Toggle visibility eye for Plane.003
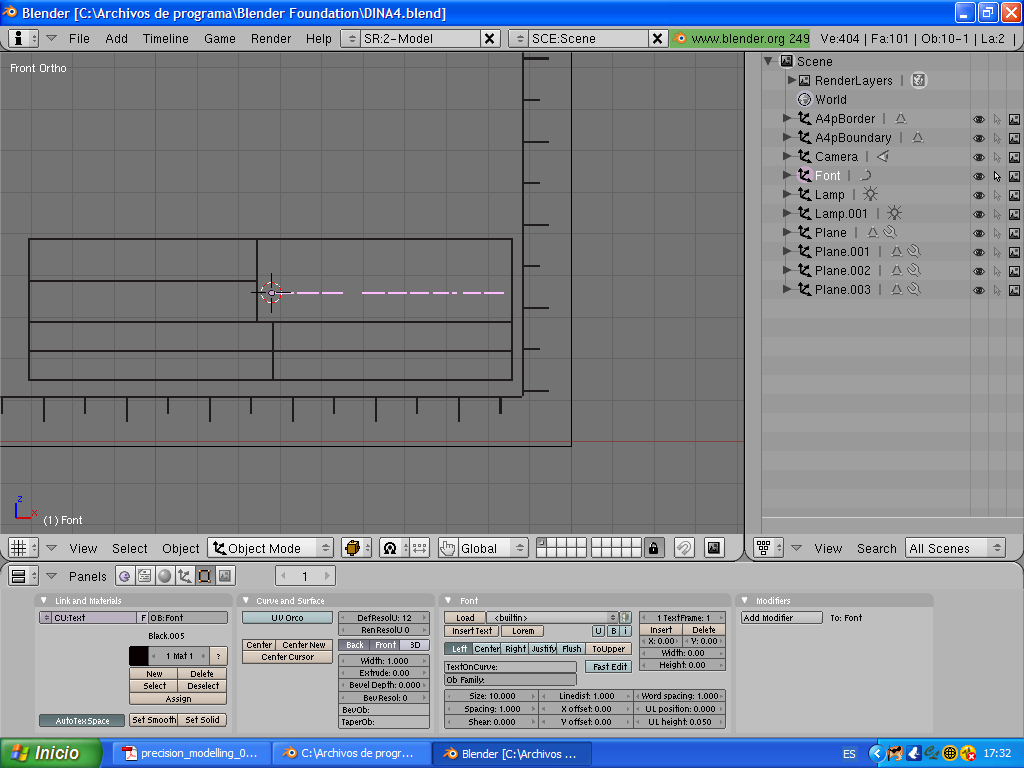 [x=979, y=291]
